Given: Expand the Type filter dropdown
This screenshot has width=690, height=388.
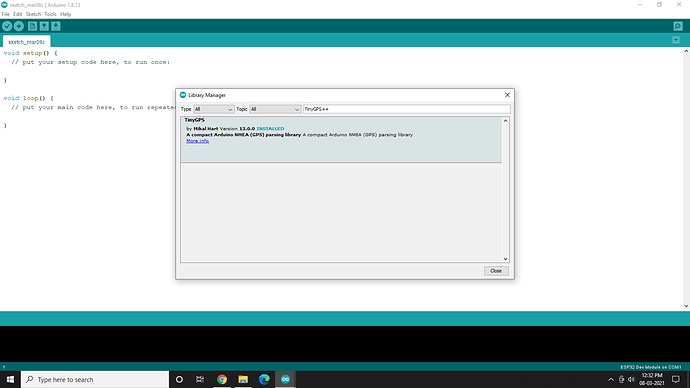Looking at the screenshot, I should tap(213, 109).
